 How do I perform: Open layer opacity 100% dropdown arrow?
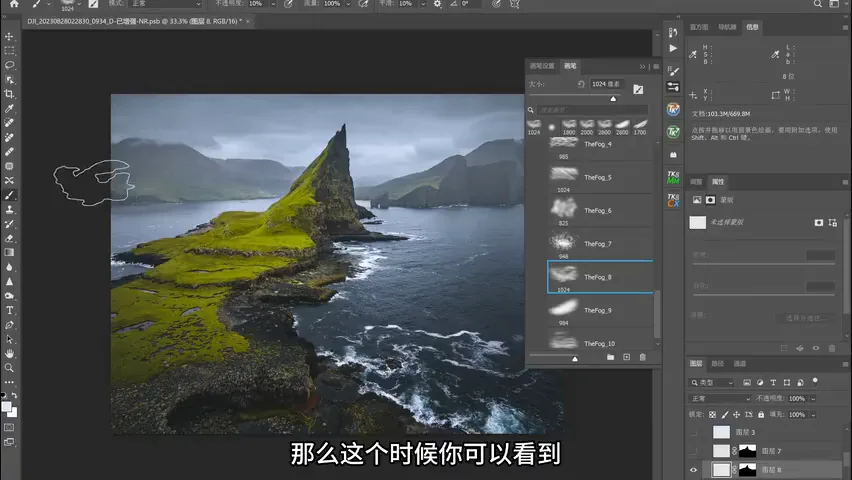coord(813,398)
